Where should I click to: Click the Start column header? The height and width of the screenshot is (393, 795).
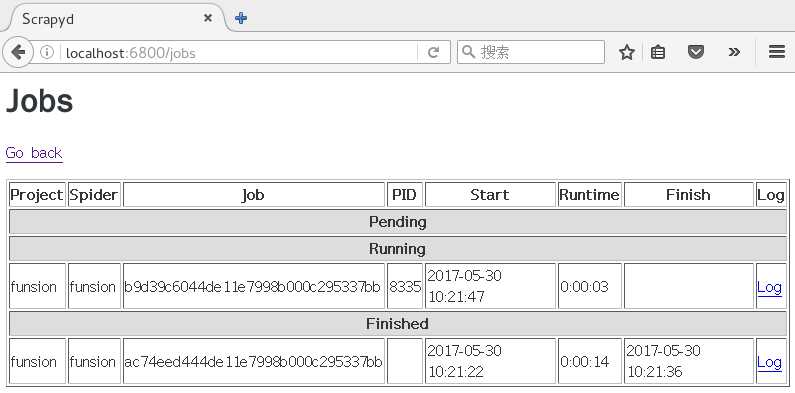[x=490, y=195]
